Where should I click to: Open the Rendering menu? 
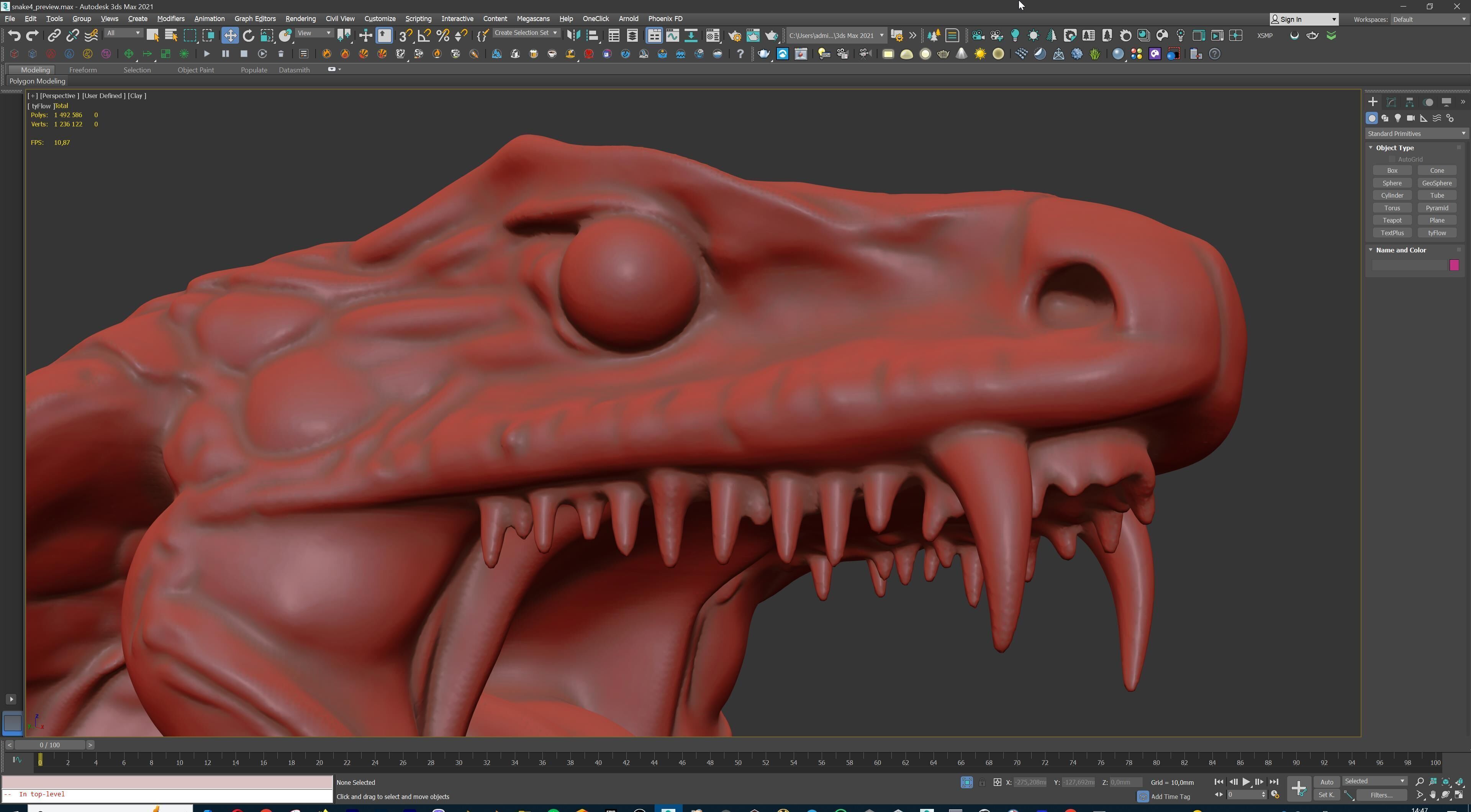(x=300, y=19)
